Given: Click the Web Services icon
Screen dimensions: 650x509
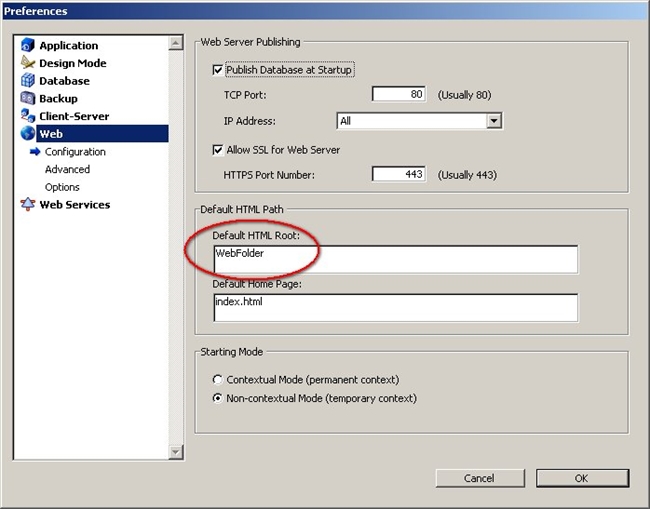Looking at the screenshot, I should tap(28, 205).
